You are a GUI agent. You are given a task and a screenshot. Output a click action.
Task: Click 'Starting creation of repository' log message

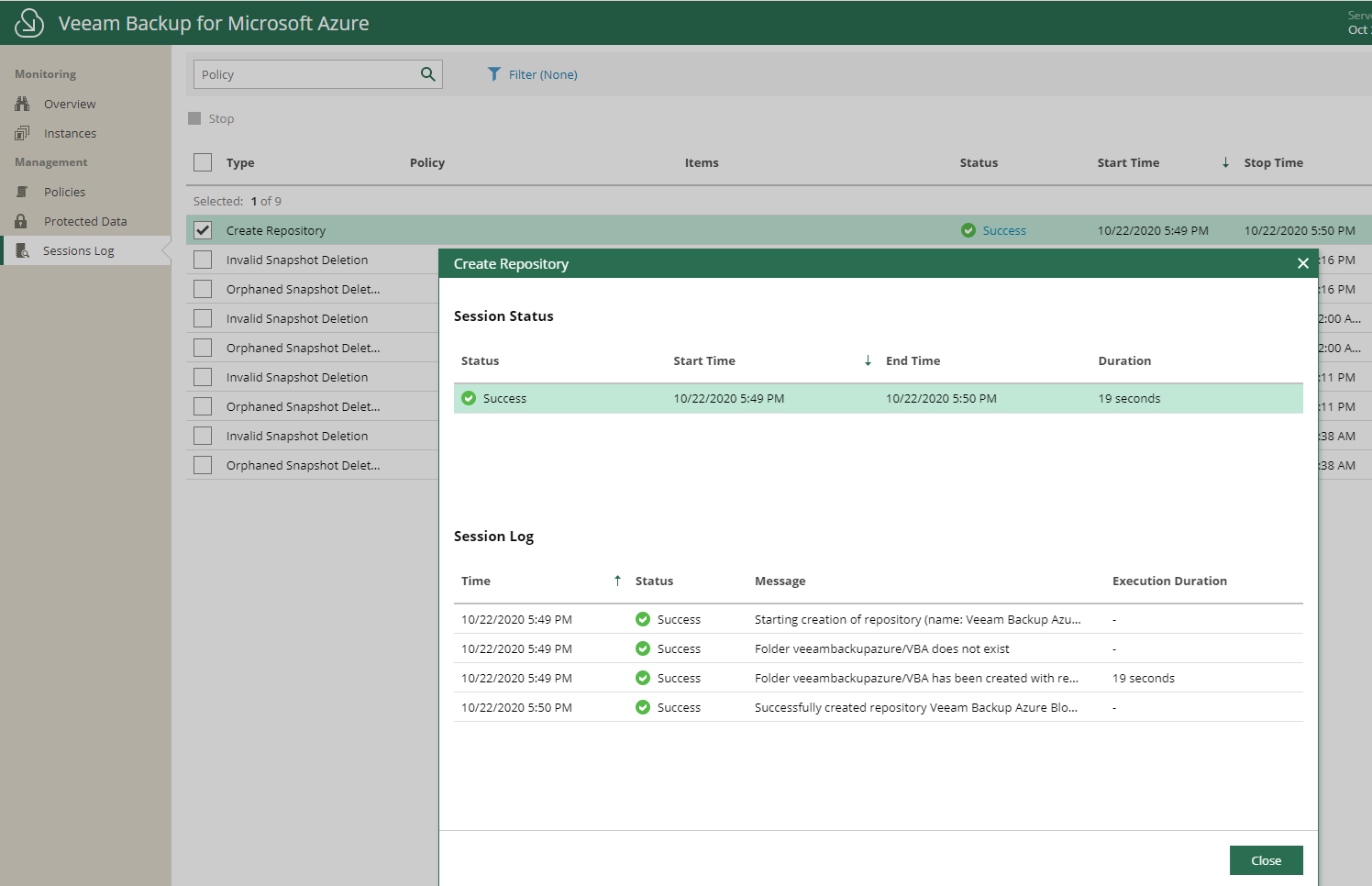(x=917, y=619)
